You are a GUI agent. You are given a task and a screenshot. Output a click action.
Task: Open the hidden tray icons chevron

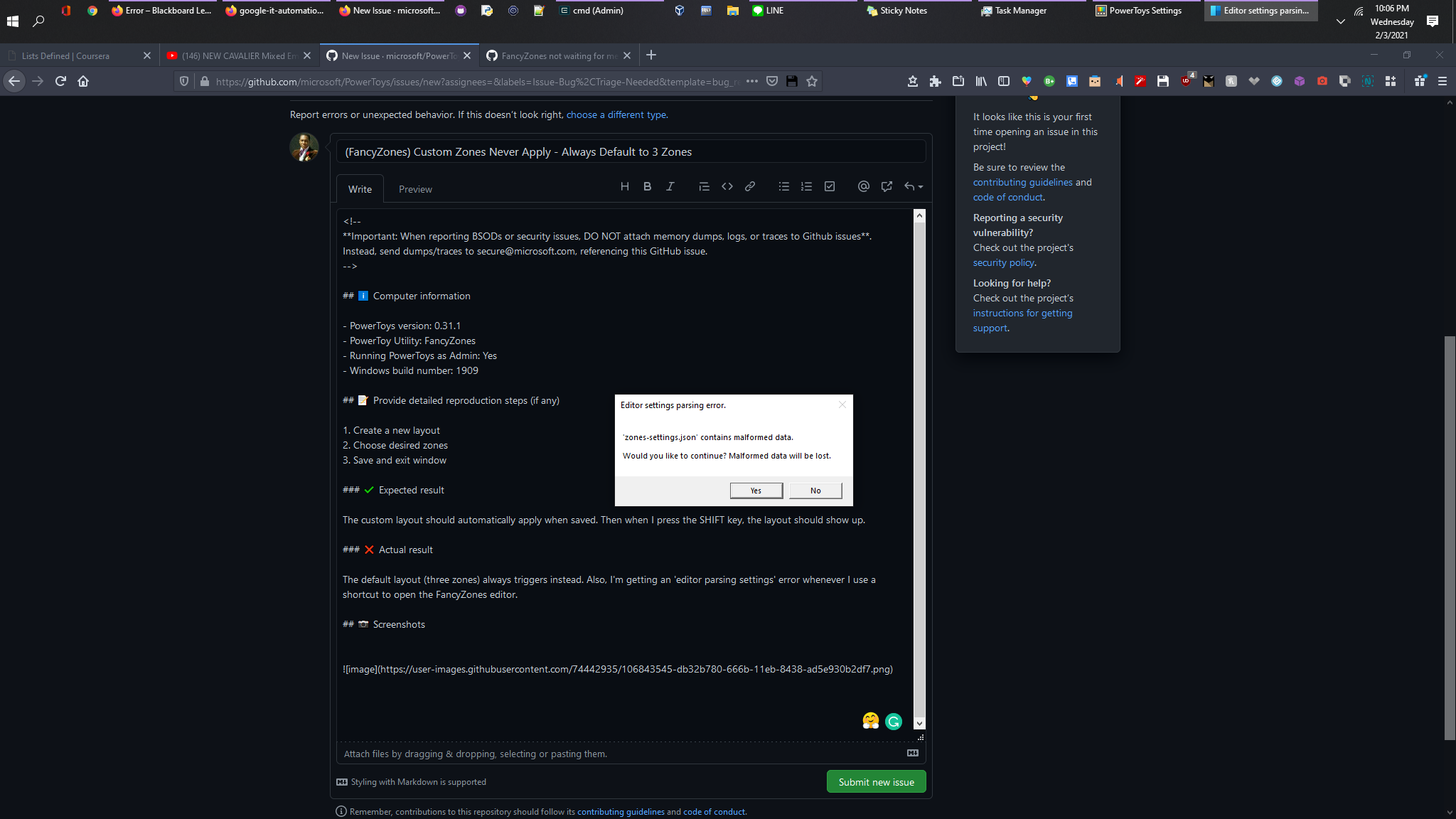1339,21
